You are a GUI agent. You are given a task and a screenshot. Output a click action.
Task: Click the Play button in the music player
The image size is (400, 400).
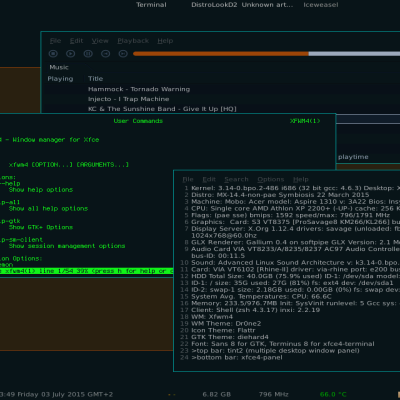(x=70, y=53)
